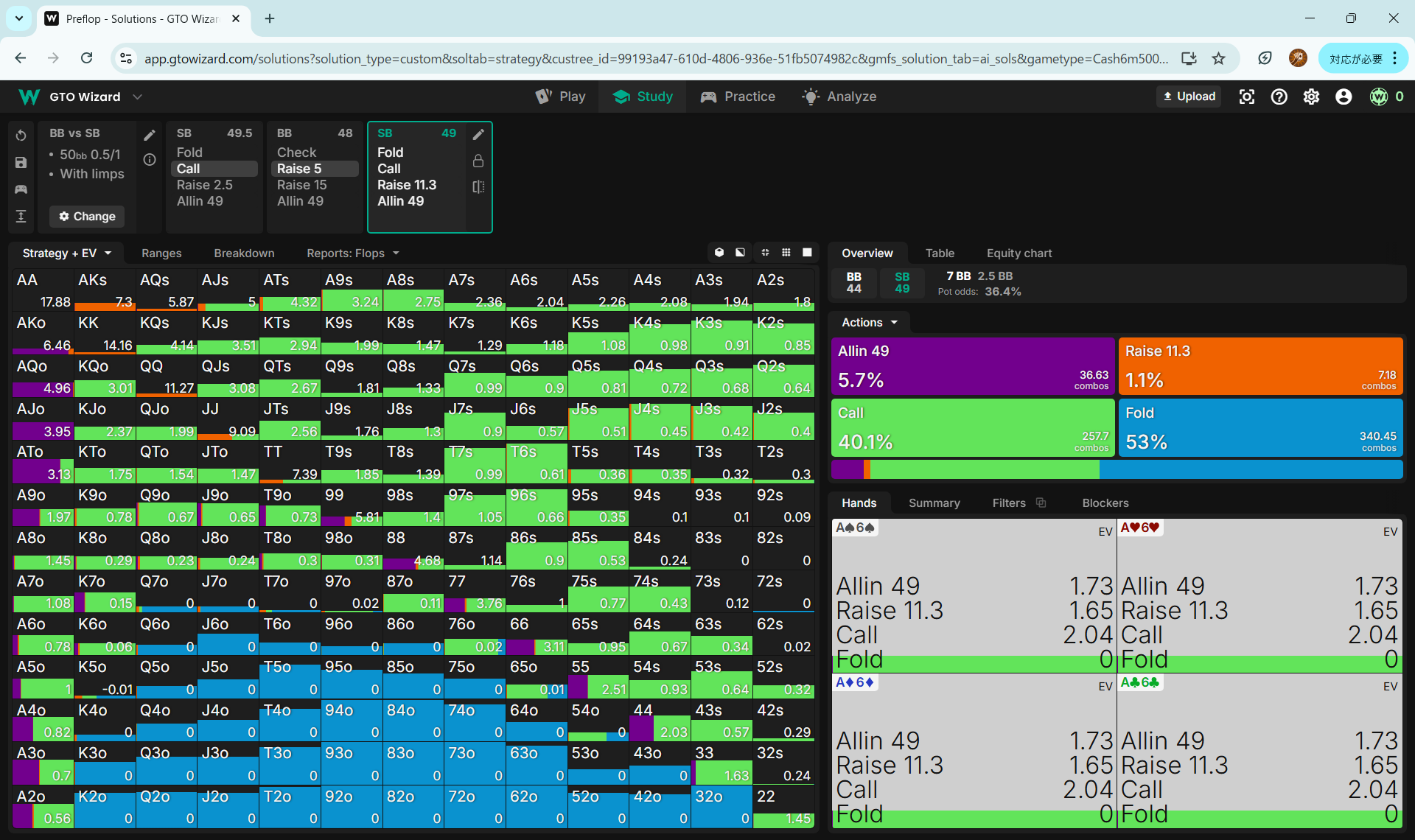Image resolution: width=1415 pixels, height=840 pixels.
Task: Toggle the diagonal split display mode icon
Action: pos(740,253)
